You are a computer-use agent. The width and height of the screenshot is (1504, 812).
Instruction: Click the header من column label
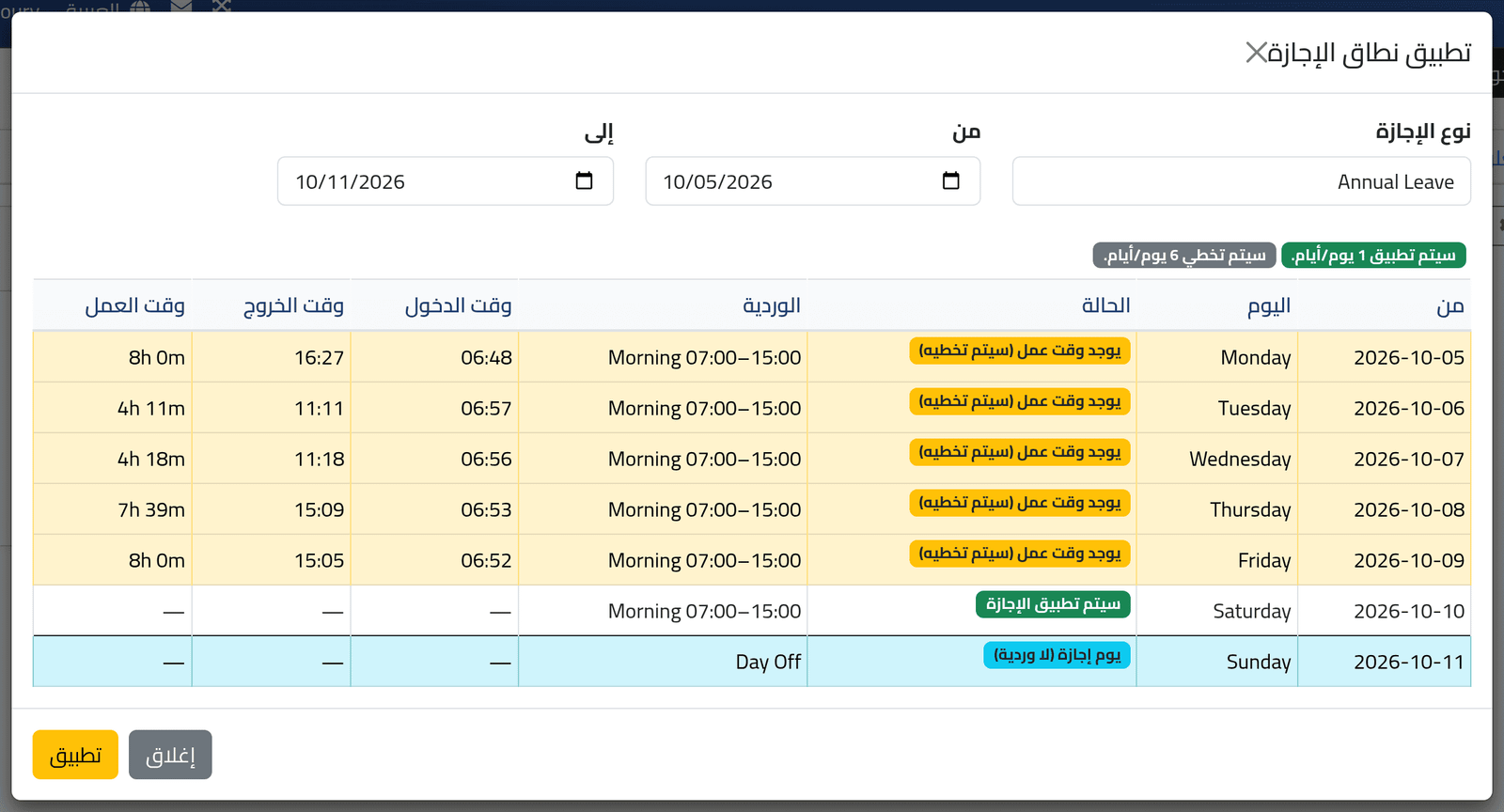click(x=1450, y=305)
